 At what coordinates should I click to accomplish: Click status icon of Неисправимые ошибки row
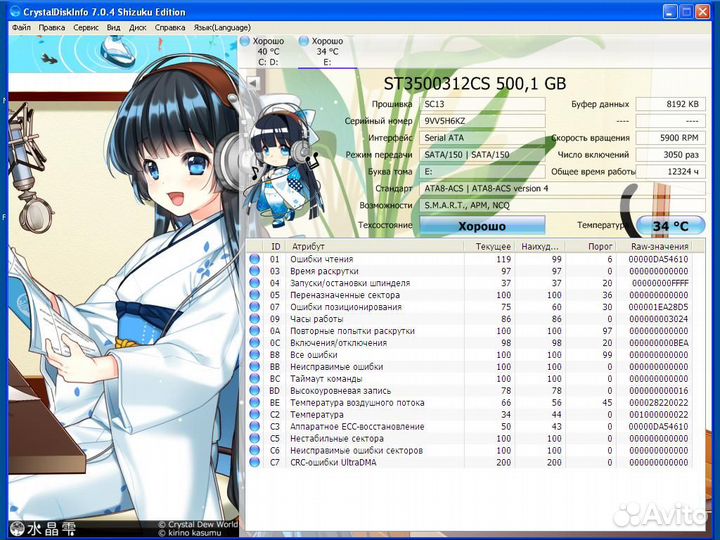point(254,366)
